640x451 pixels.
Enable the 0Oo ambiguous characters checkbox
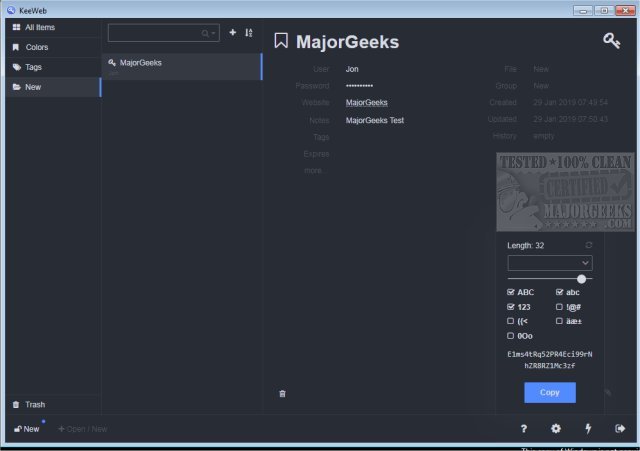pyautogui.click(x=511, y=336)
